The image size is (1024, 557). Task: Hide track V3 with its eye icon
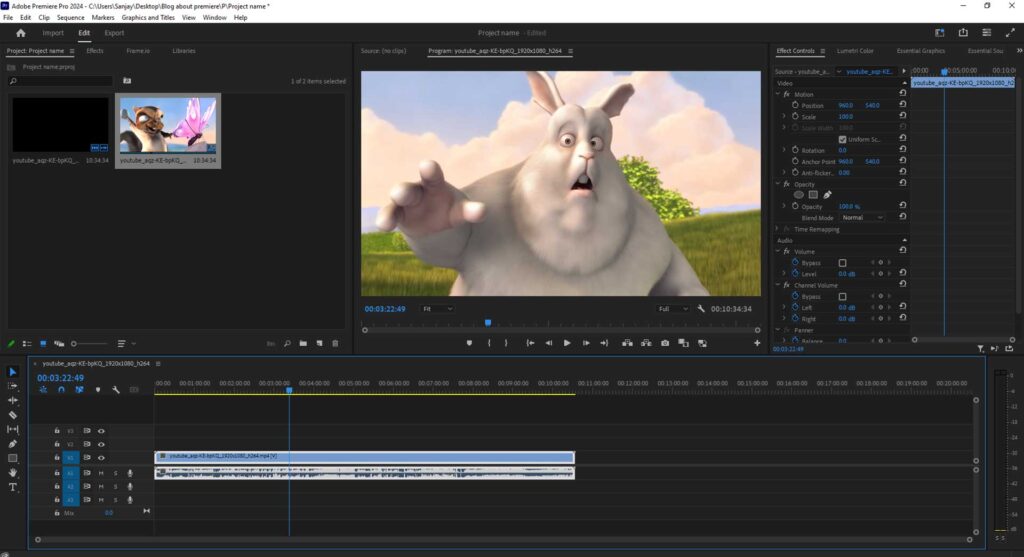pyautogui.click(x=101, y=431)
